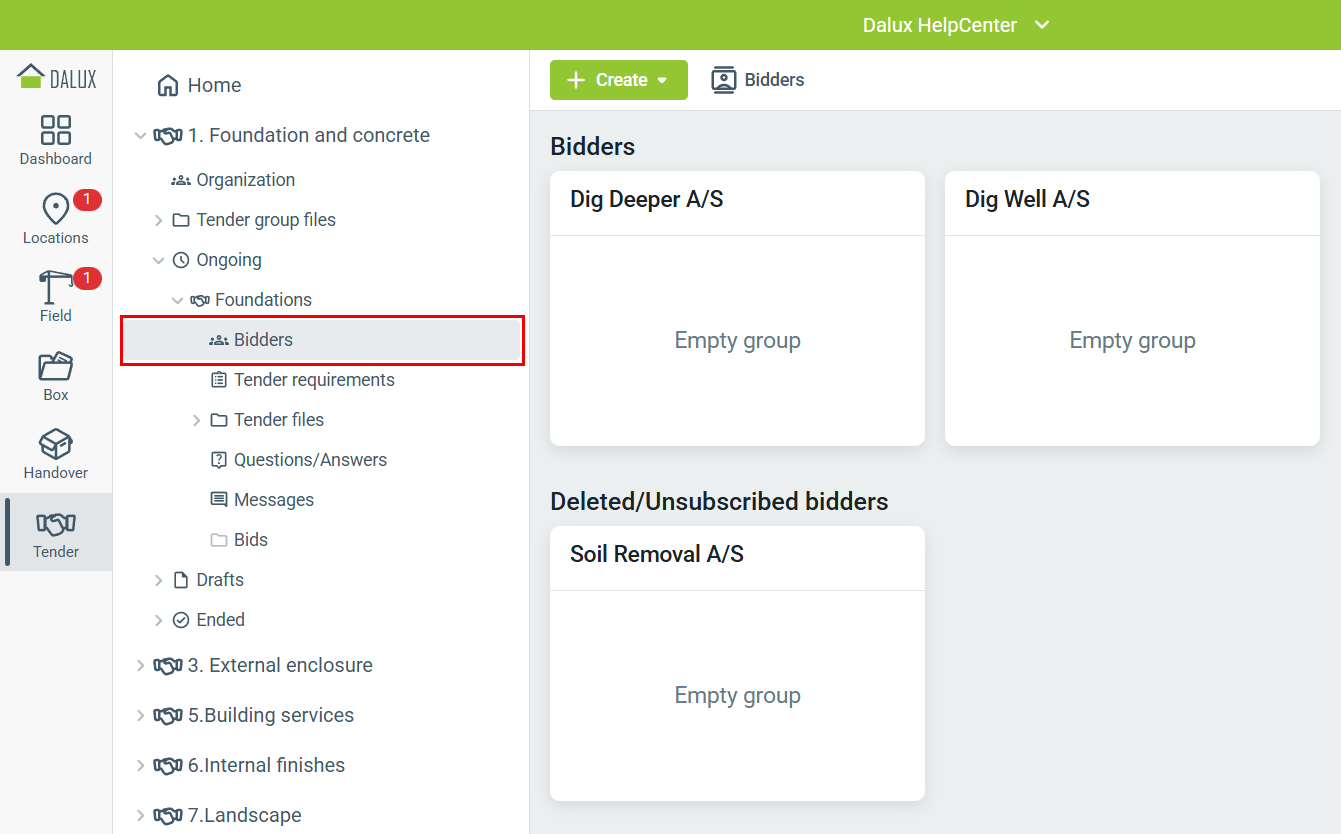Open the Soil Removal A/S bidder card
Viewport: 1341px width, 834px height.
[737, 663]
